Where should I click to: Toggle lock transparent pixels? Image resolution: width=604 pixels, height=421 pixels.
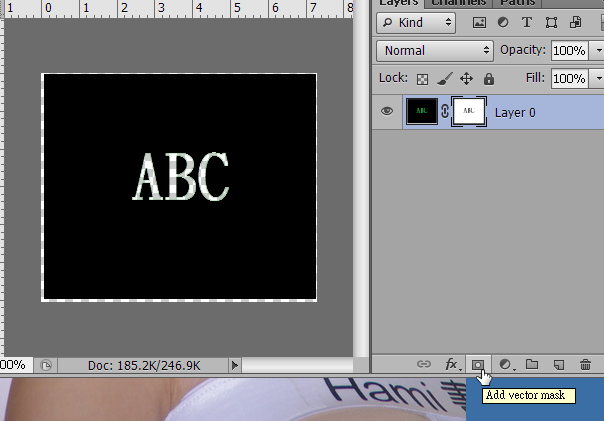point(422,78)
